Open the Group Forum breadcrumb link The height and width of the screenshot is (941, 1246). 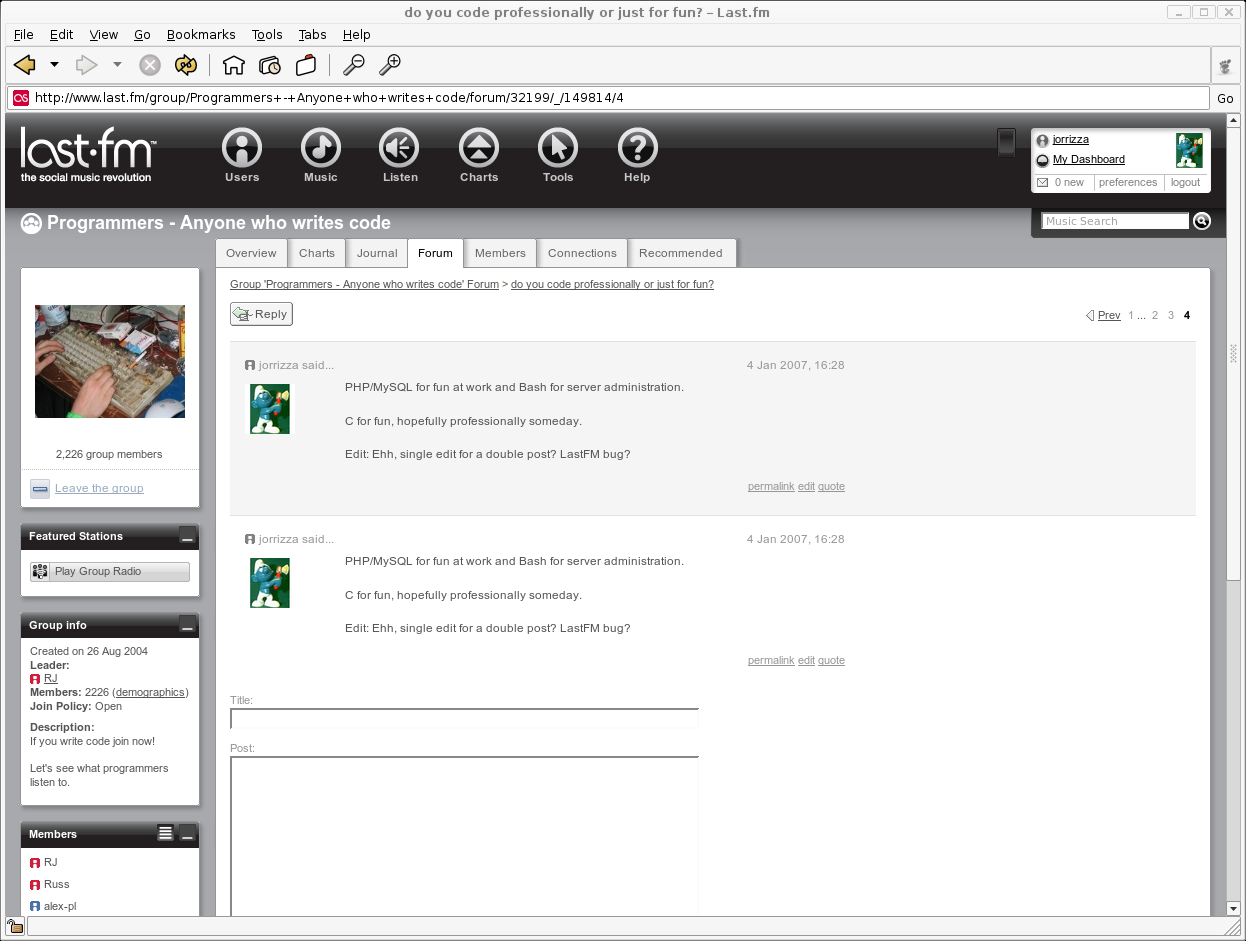click(364, 284)
